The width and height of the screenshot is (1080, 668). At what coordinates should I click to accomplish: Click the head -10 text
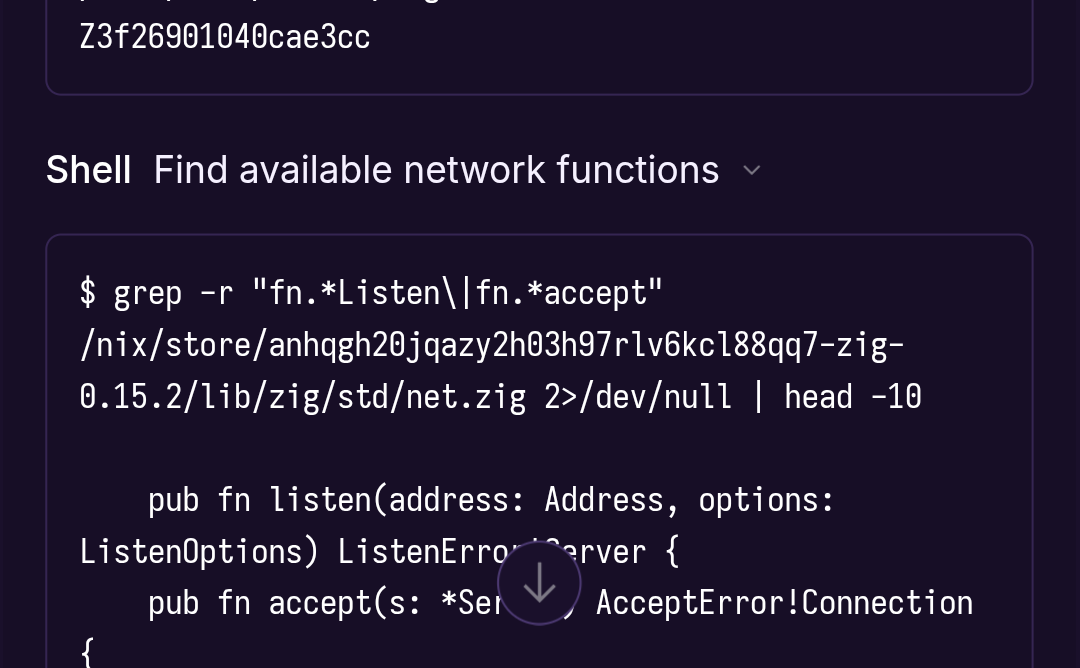pyautogui.click(x=852, y=397)
